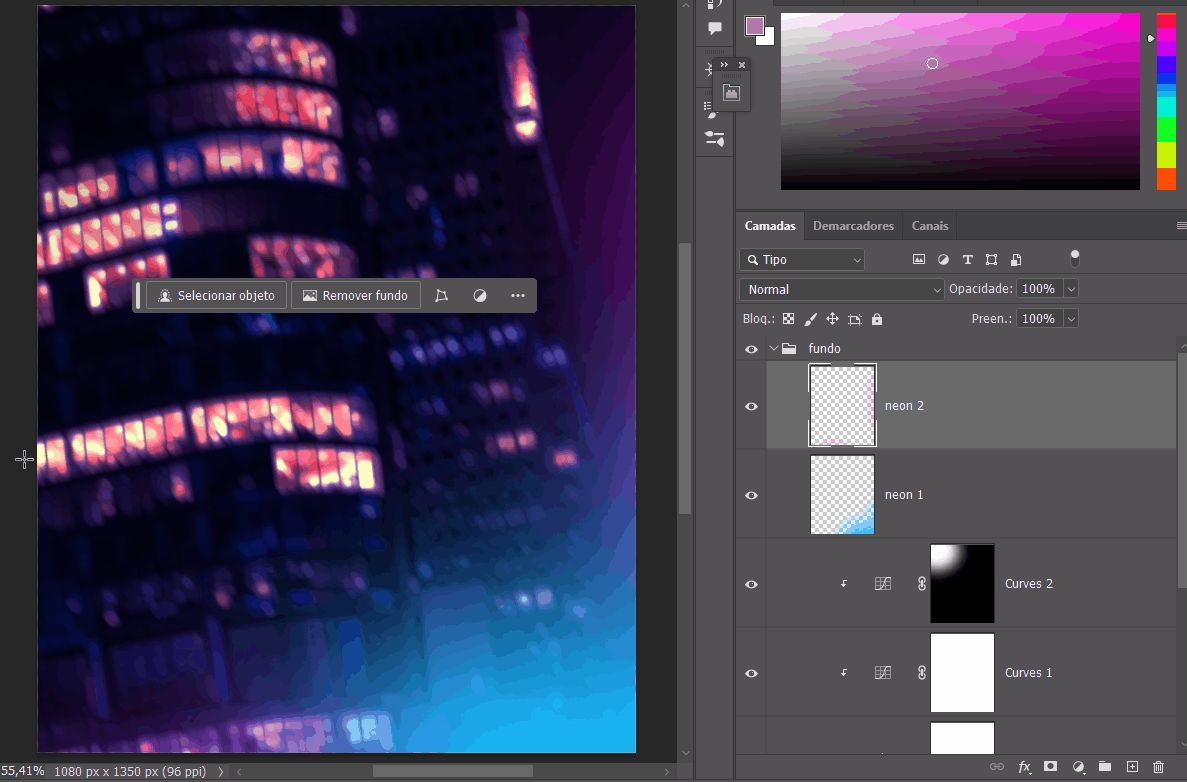The image size is (1187, 782).
Task: Click the Selecionar objeto button
Action: coord(217,295)
